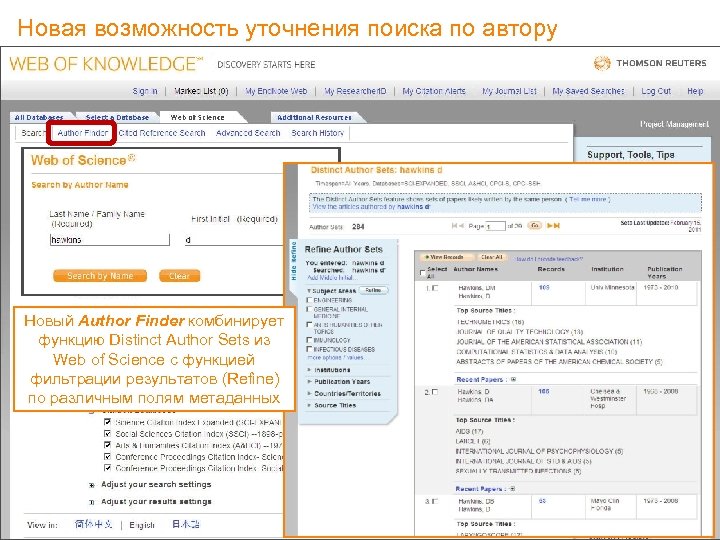Screen dimensions: 720x540
Task: Click the Clear All button
Action: click(x=491, y=257)
